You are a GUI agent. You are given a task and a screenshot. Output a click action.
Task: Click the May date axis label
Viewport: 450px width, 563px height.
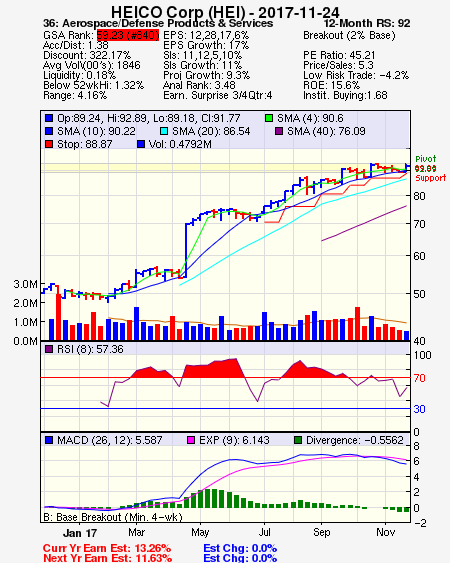pyautogui.click(x=200, y=532)
